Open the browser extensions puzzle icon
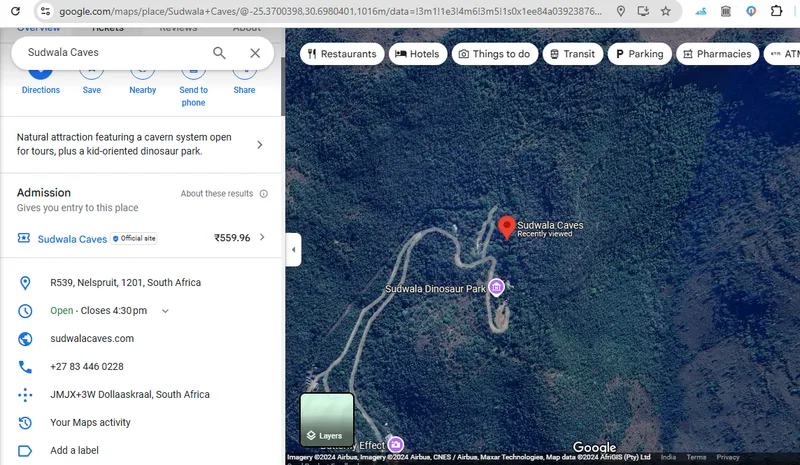Viewport: 800px width, 465px height. 776,11
